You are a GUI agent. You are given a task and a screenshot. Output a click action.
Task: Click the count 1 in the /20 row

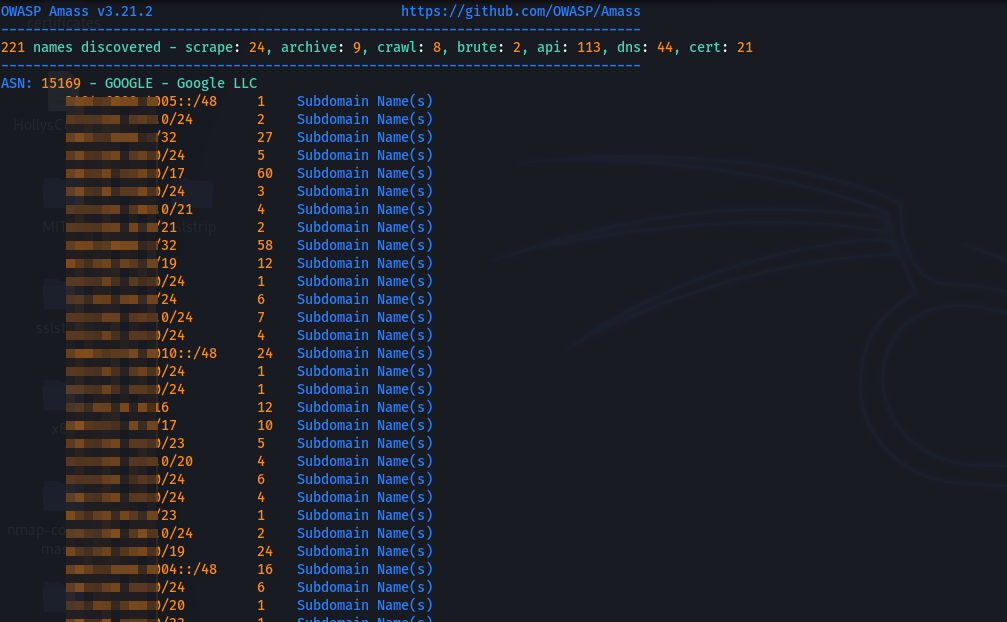point(261,605)
